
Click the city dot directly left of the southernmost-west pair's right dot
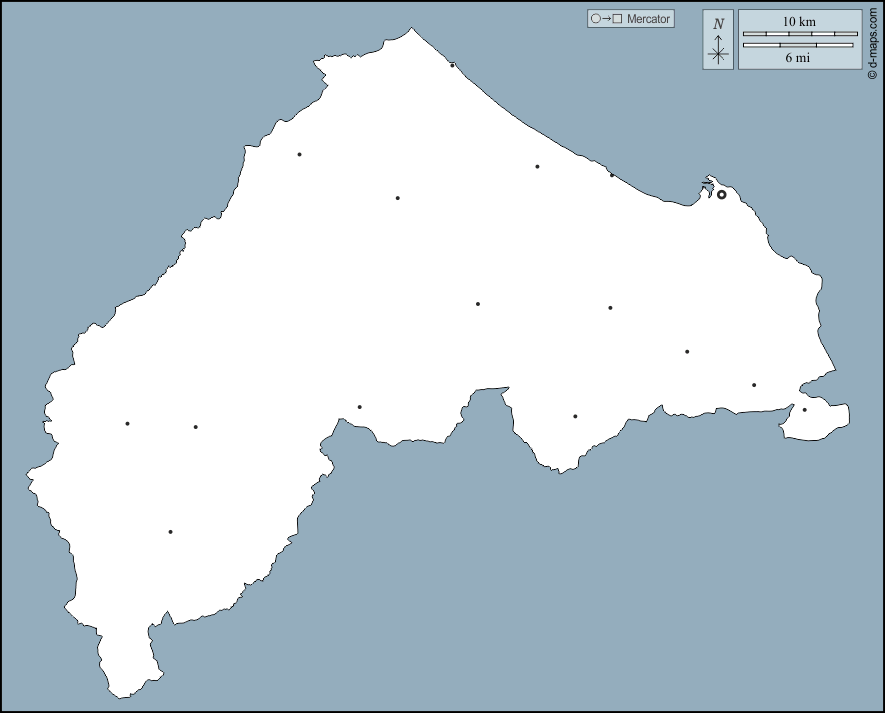tap(127, 424)
